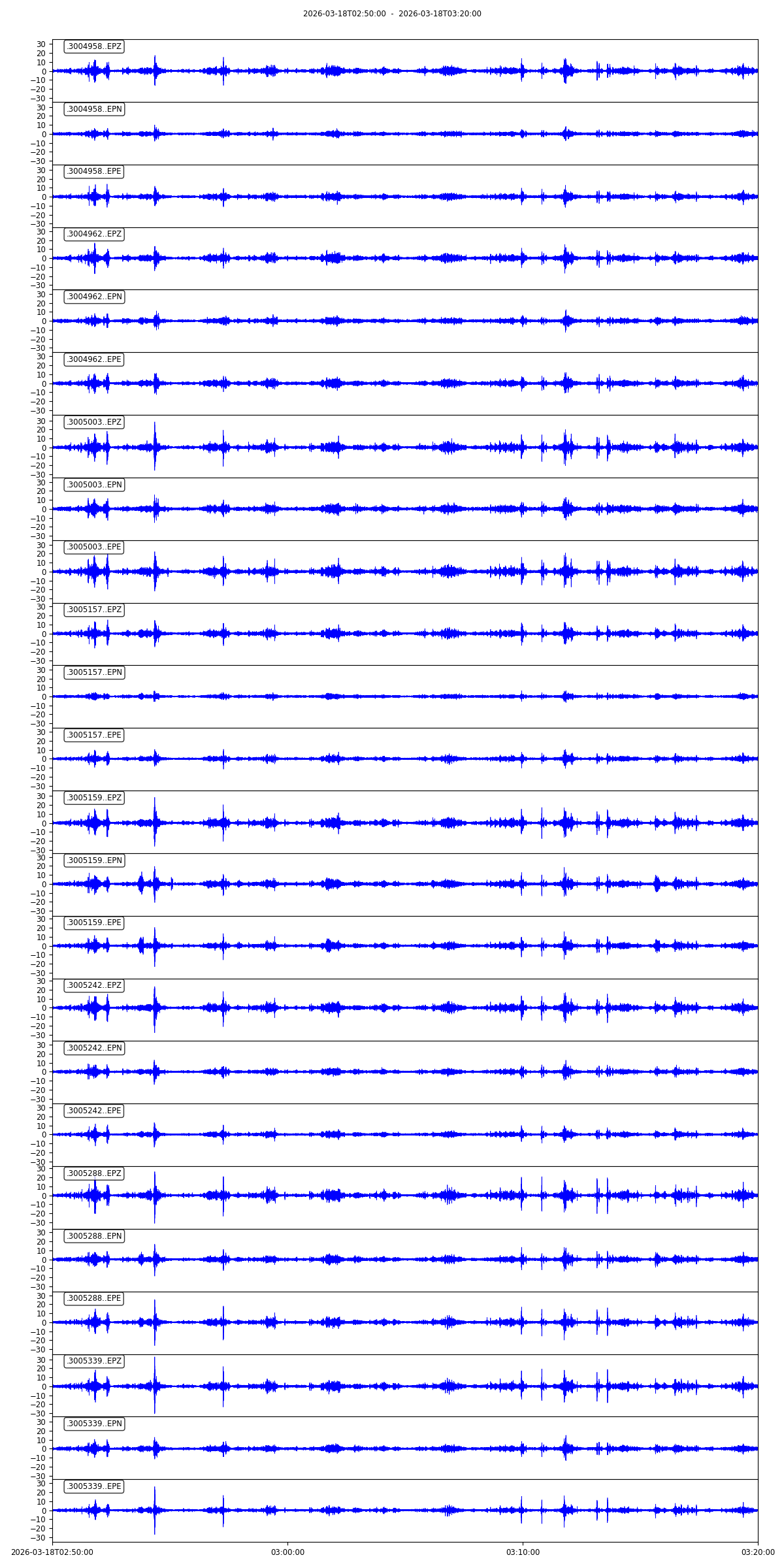Click the .3005242..EPZ trace label
The image size is (784, 1568).
(94, 985)
